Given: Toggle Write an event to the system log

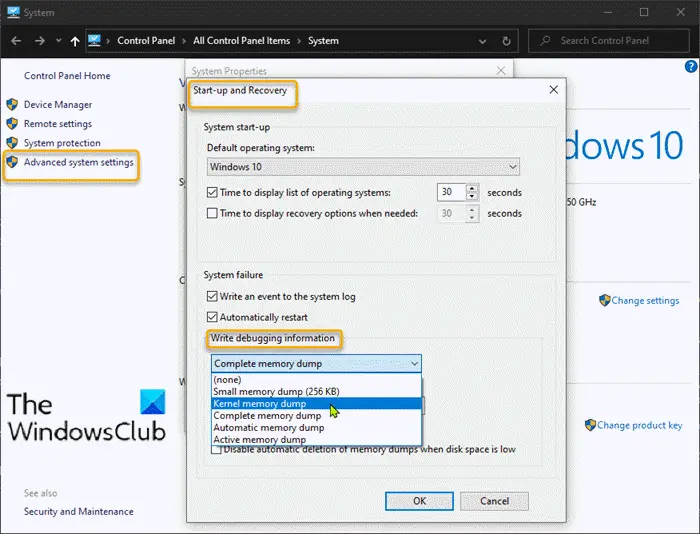Looking at the screenshot, I should pyautogui.click(x=212, y=296).
